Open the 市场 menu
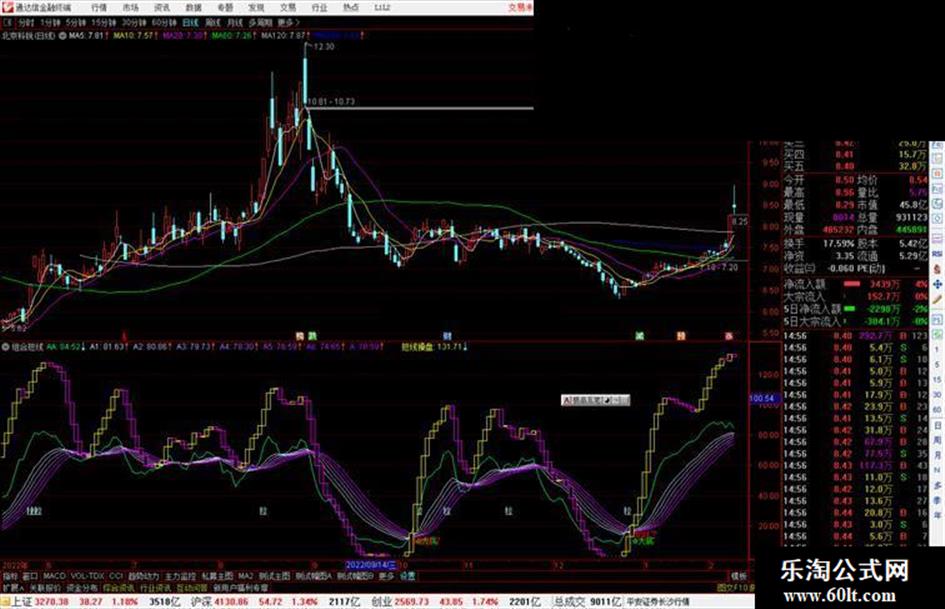This screenshot has width=945, height=609. [130, 8]
